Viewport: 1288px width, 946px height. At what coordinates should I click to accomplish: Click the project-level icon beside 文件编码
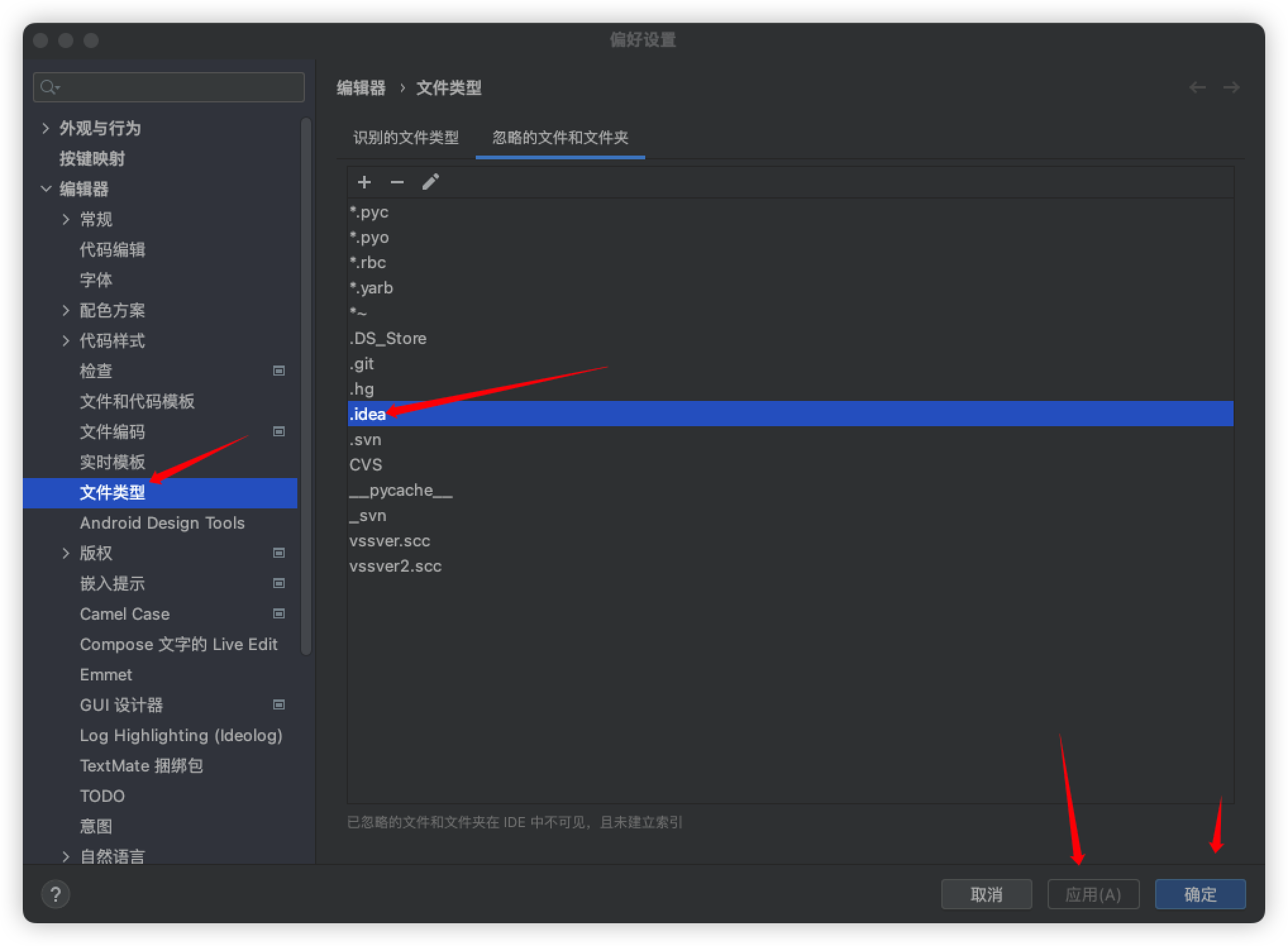tap(278, 432)
